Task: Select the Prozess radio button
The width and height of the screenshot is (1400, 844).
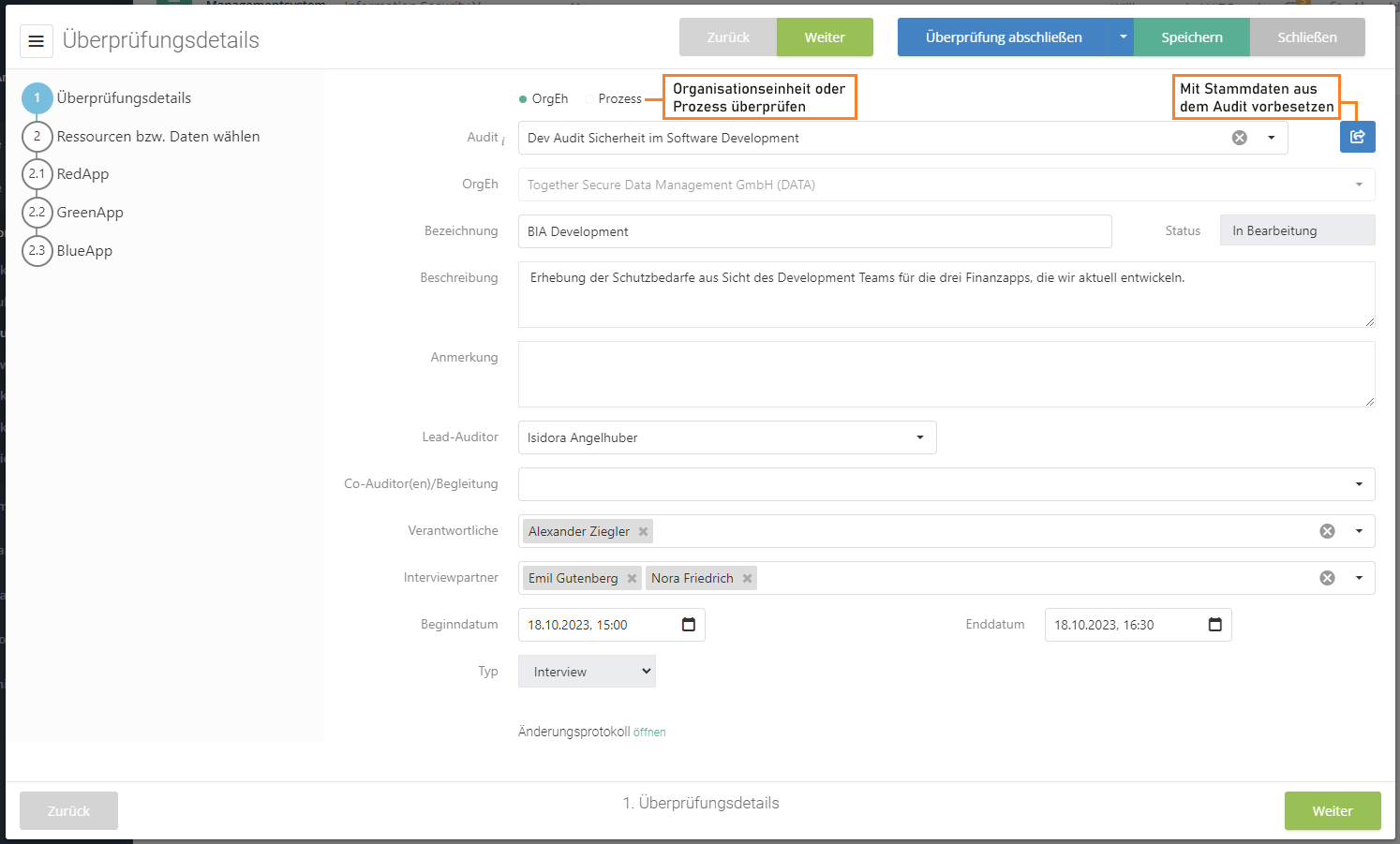Action: pyautogui.click(x=589, y=99)
